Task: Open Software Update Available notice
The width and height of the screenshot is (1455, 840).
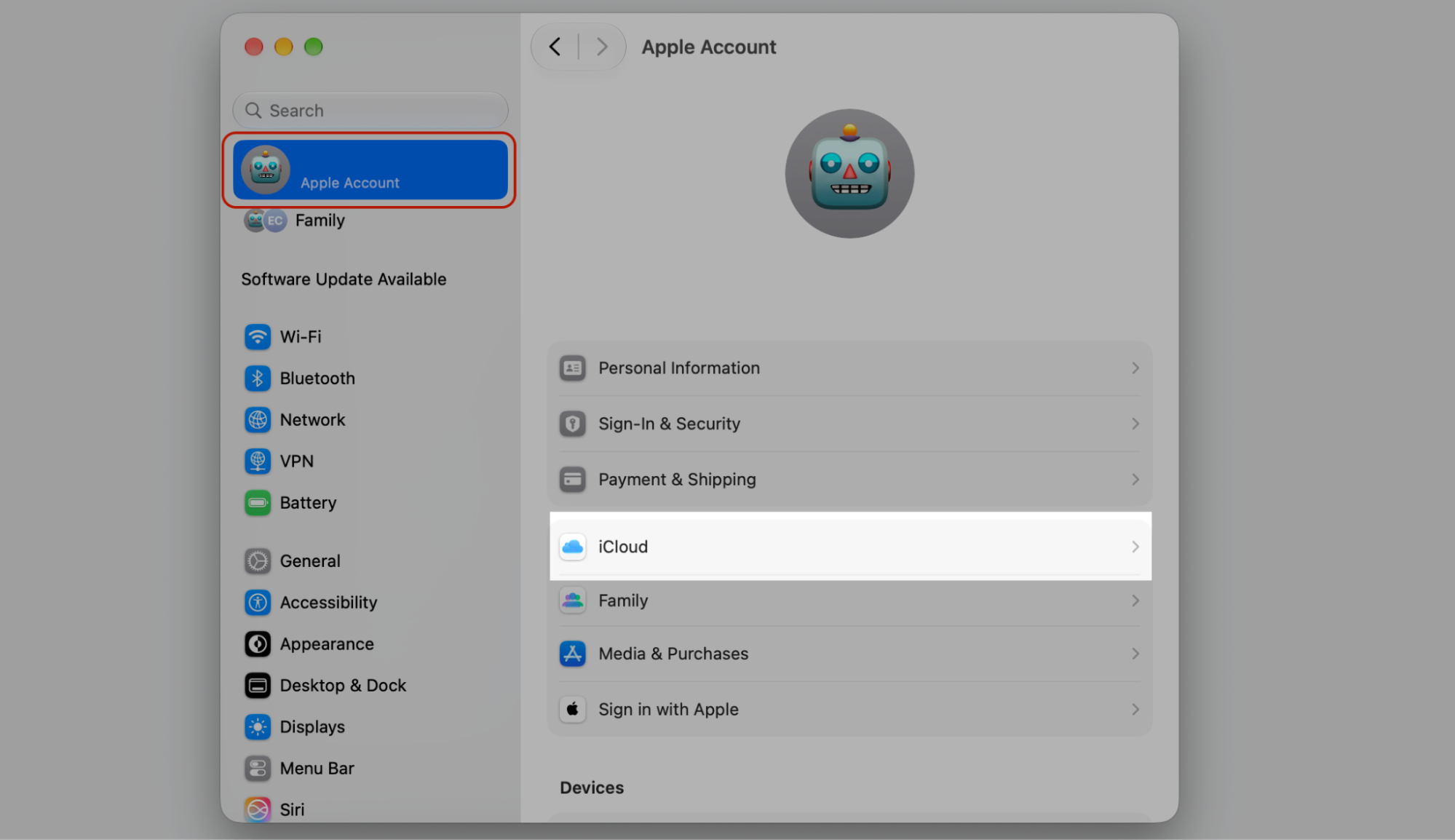Action: 344,280
